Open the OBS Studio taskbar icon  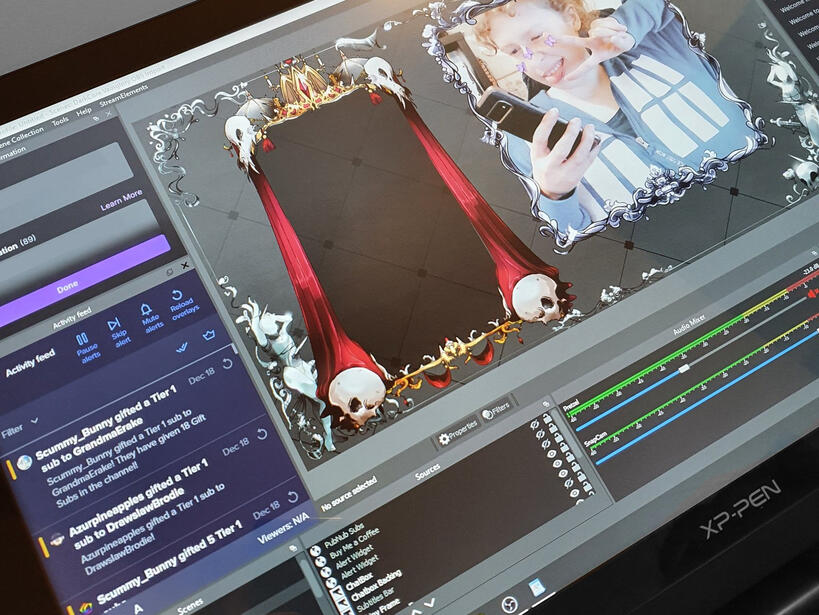(509, 603)
